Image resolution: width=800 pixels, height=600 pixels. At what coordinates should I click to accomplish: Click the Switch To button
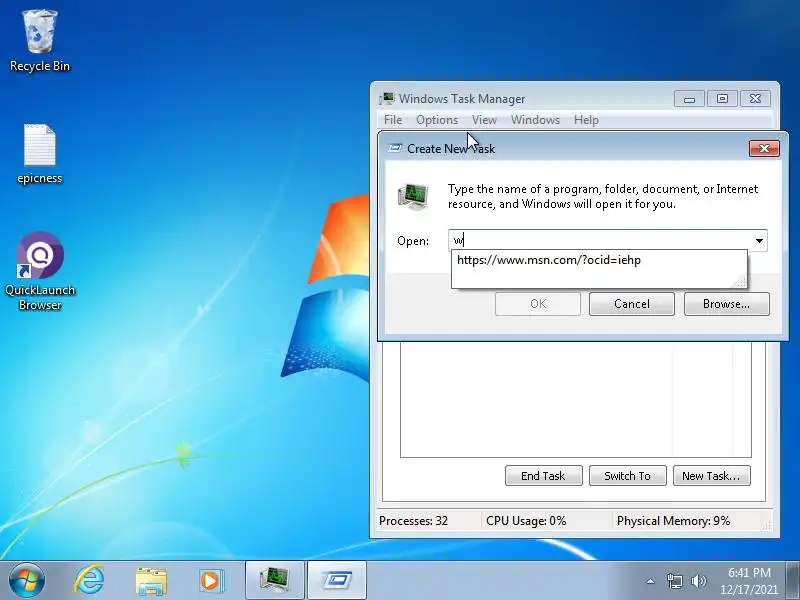[x=628, y=476]
